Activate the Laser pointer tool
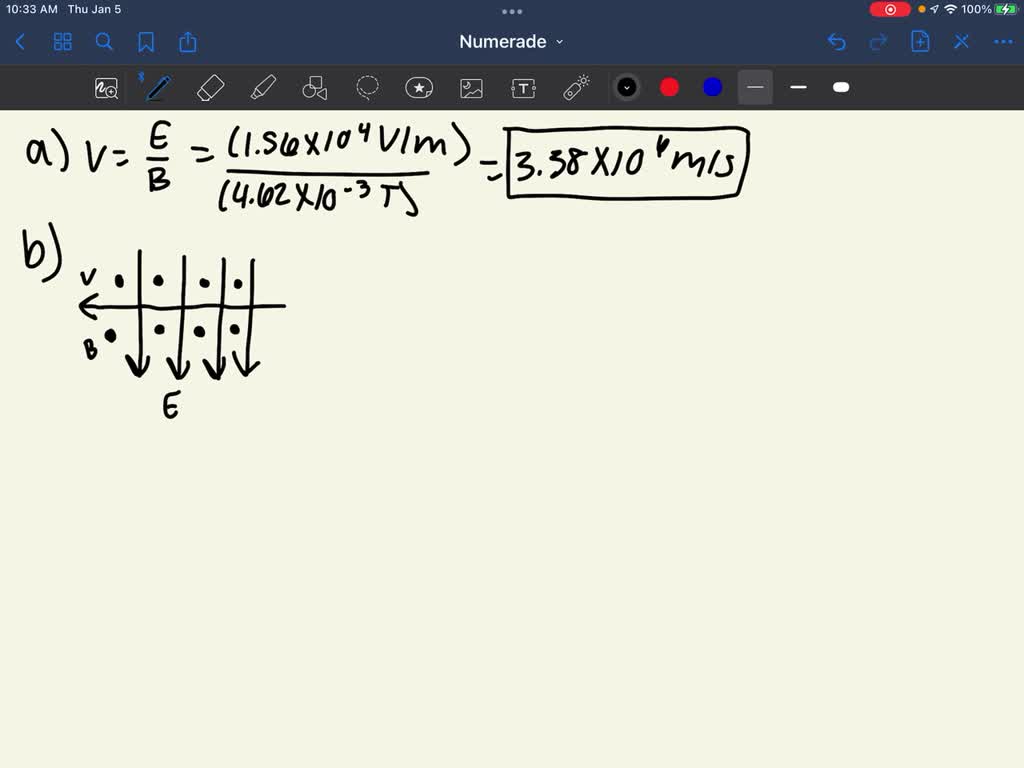 (x=578, y=87)
